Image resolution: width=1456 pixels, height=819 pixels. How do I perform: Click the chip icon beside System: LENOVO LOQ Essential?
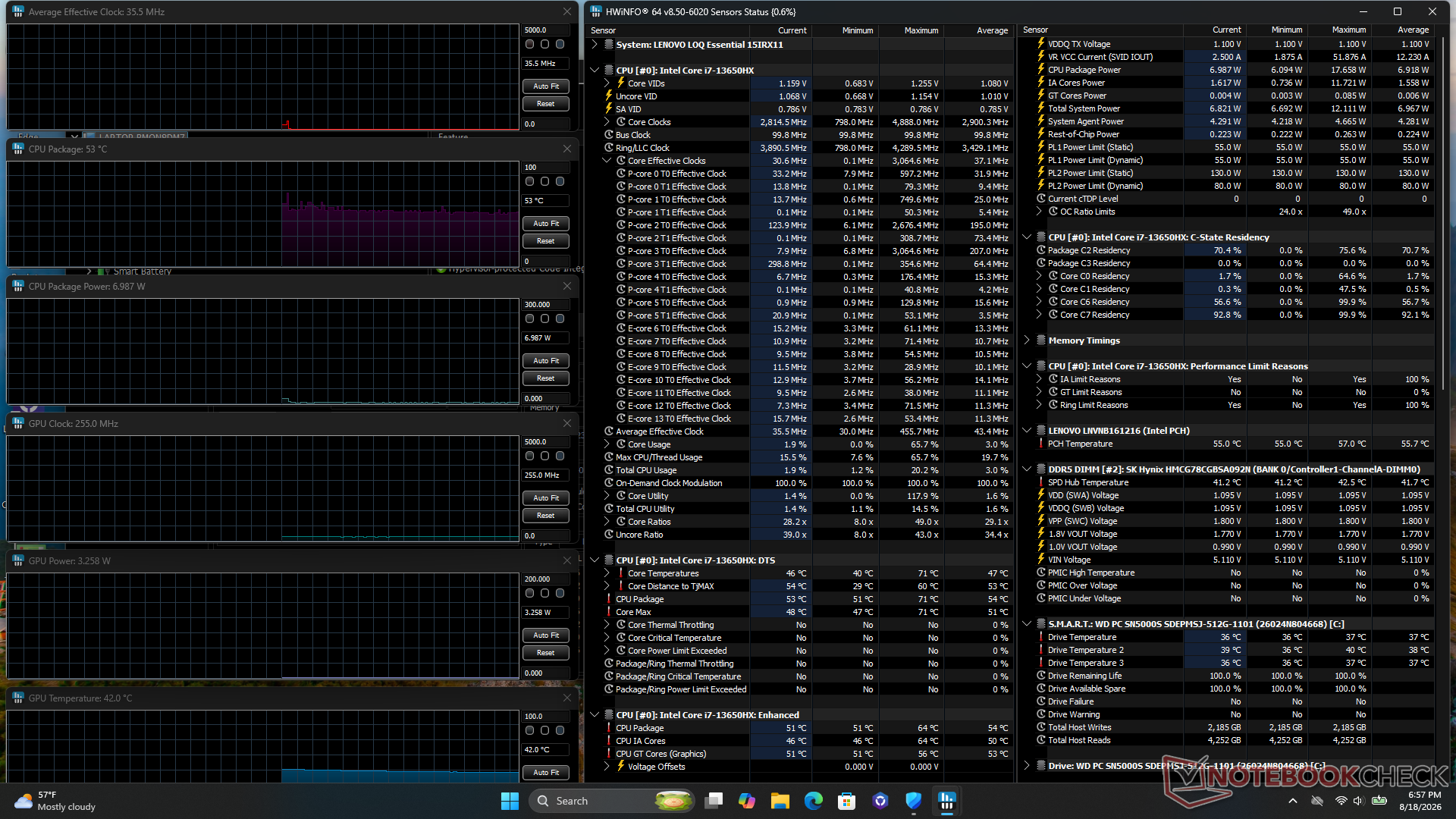609,45
